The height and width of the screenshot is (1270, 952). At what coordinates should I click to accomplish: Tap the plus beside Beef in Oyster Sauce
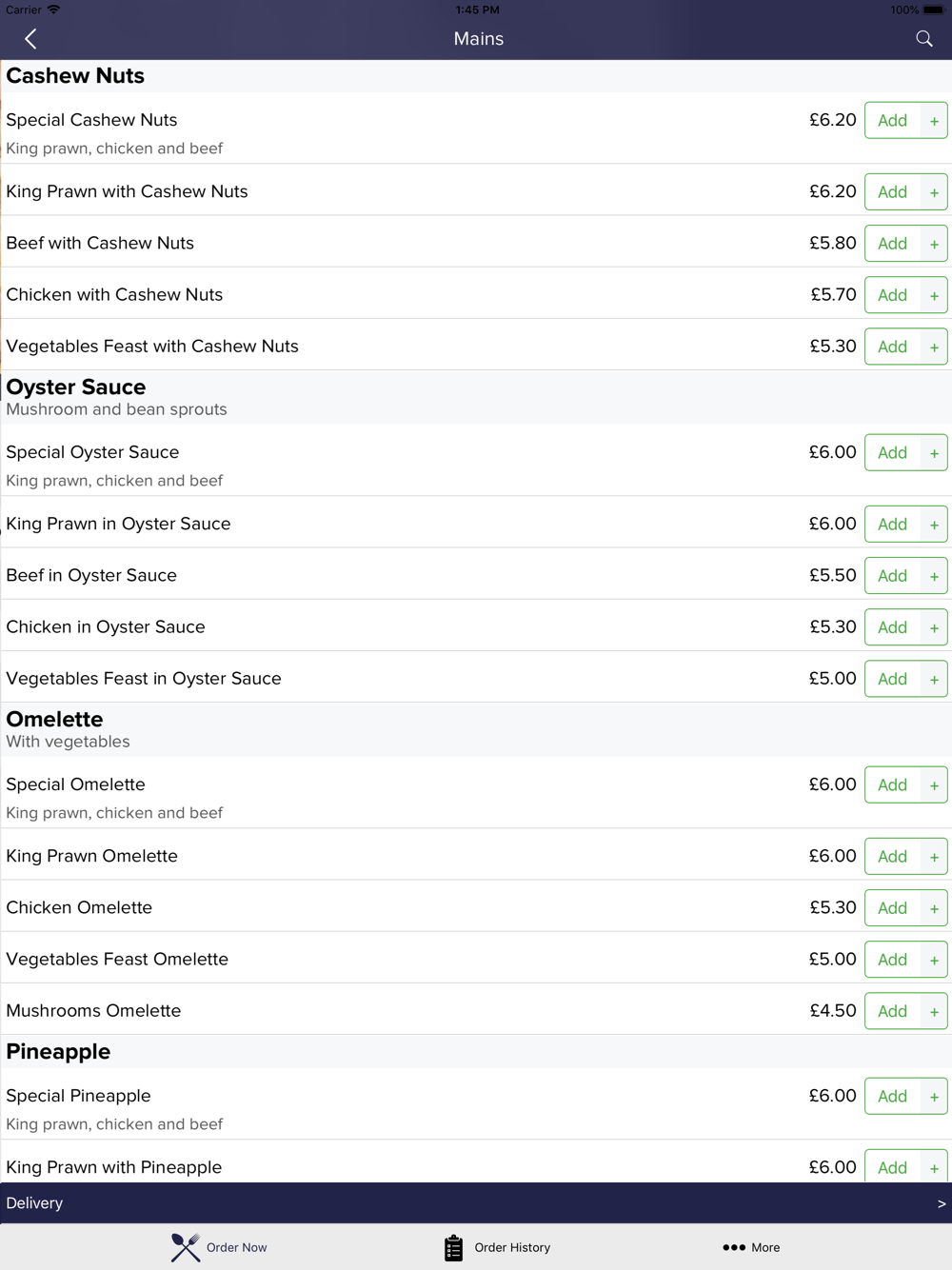click(934, 576)
